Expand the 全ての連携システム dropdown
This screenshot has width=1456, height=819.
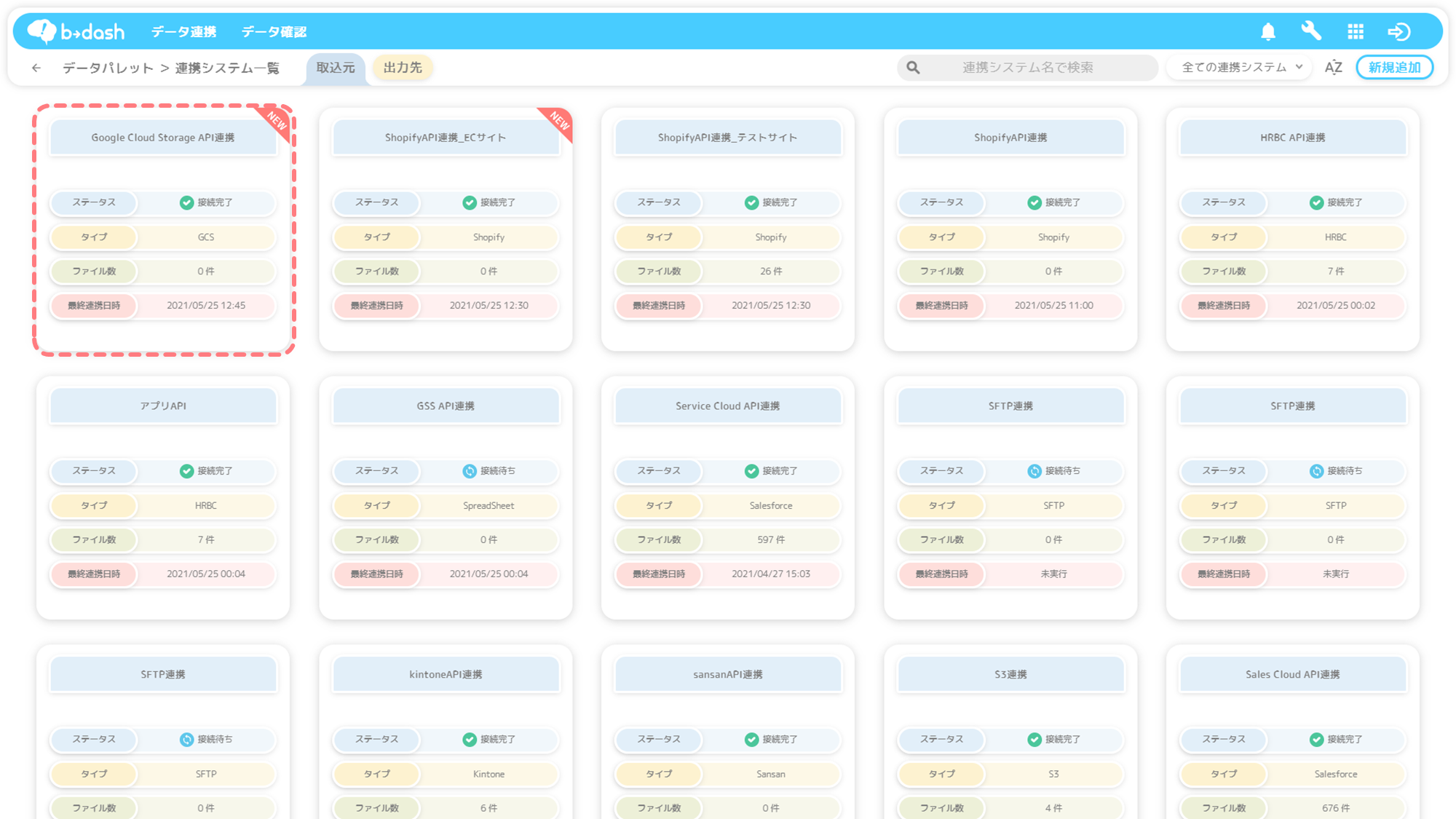pyautogui.click(x=1240, y=68)
